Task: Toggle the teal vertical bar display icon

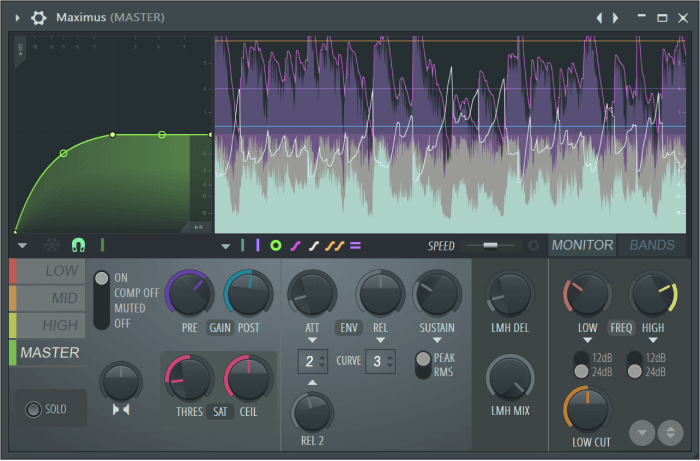Action: tap(242, 245)
